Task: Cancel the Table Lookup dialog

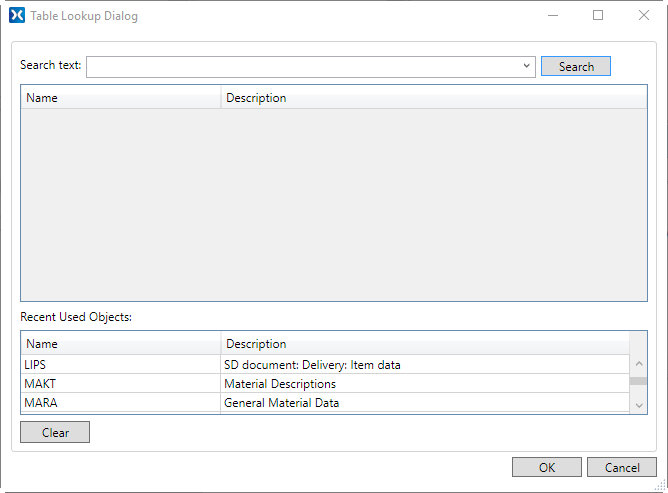Action: [x=621, y=467]
